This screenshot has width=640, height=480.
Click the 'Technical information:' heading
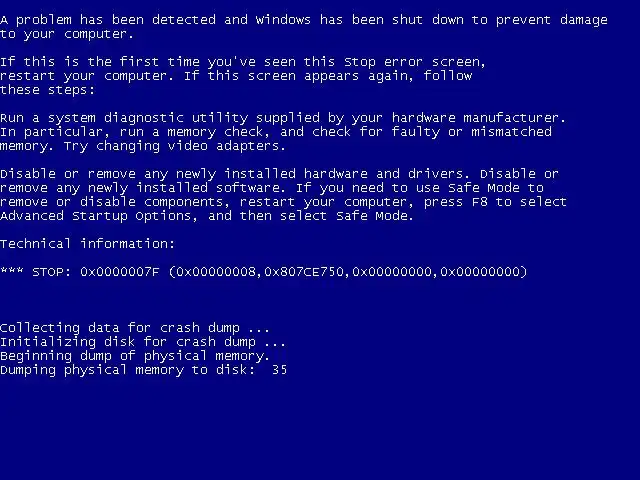click(87, 244)
